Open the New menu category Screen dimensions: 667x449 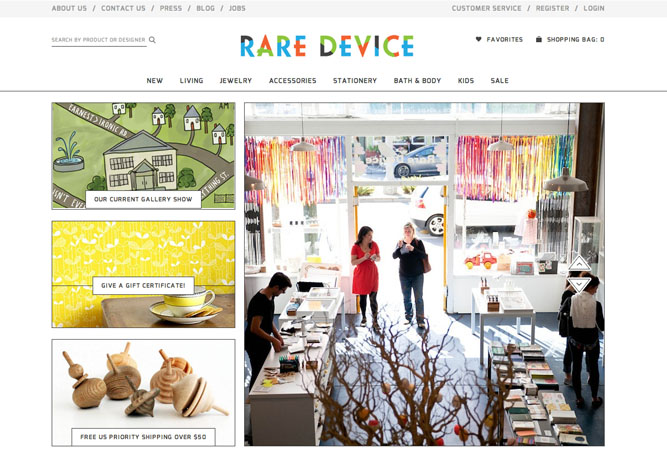coord(155,80)
